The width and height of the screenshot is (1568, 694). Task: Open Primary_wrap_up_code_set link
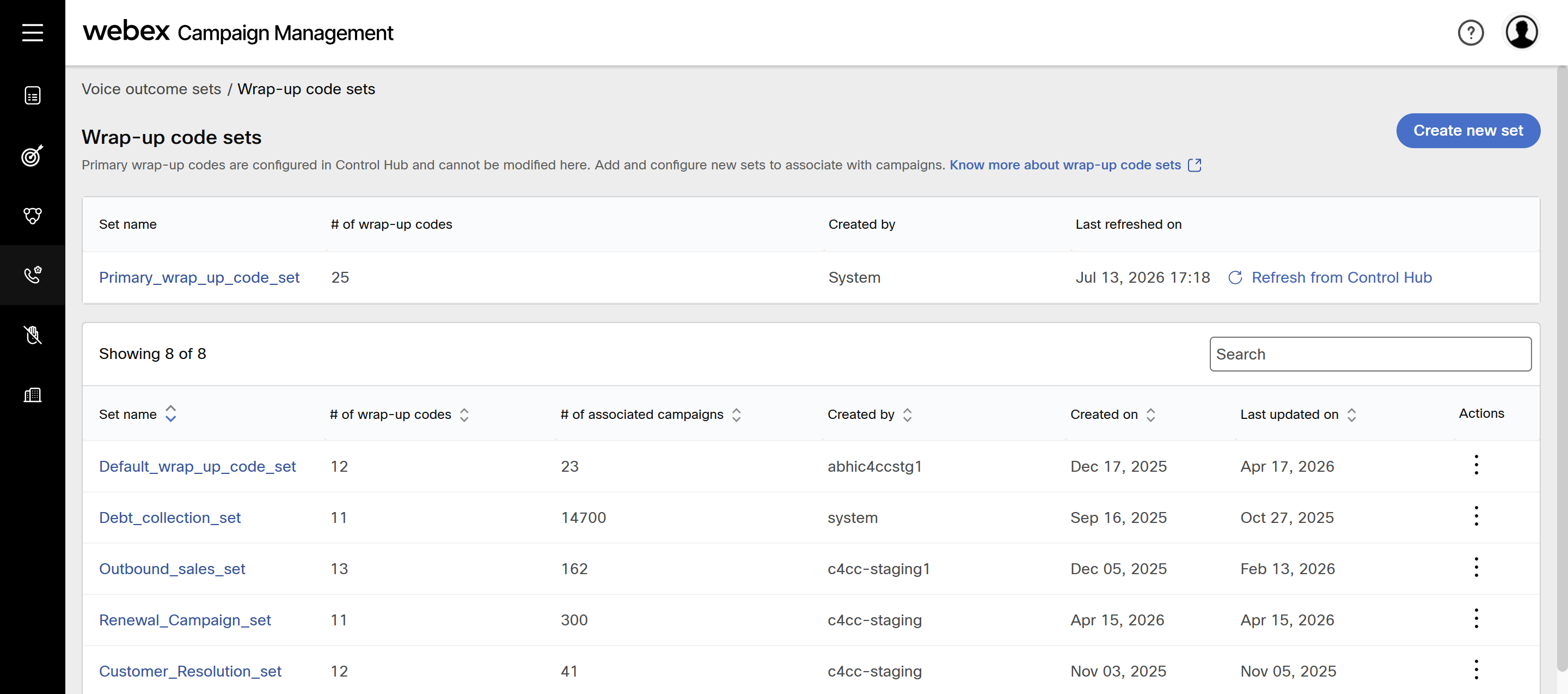click(x=199, y=277)
